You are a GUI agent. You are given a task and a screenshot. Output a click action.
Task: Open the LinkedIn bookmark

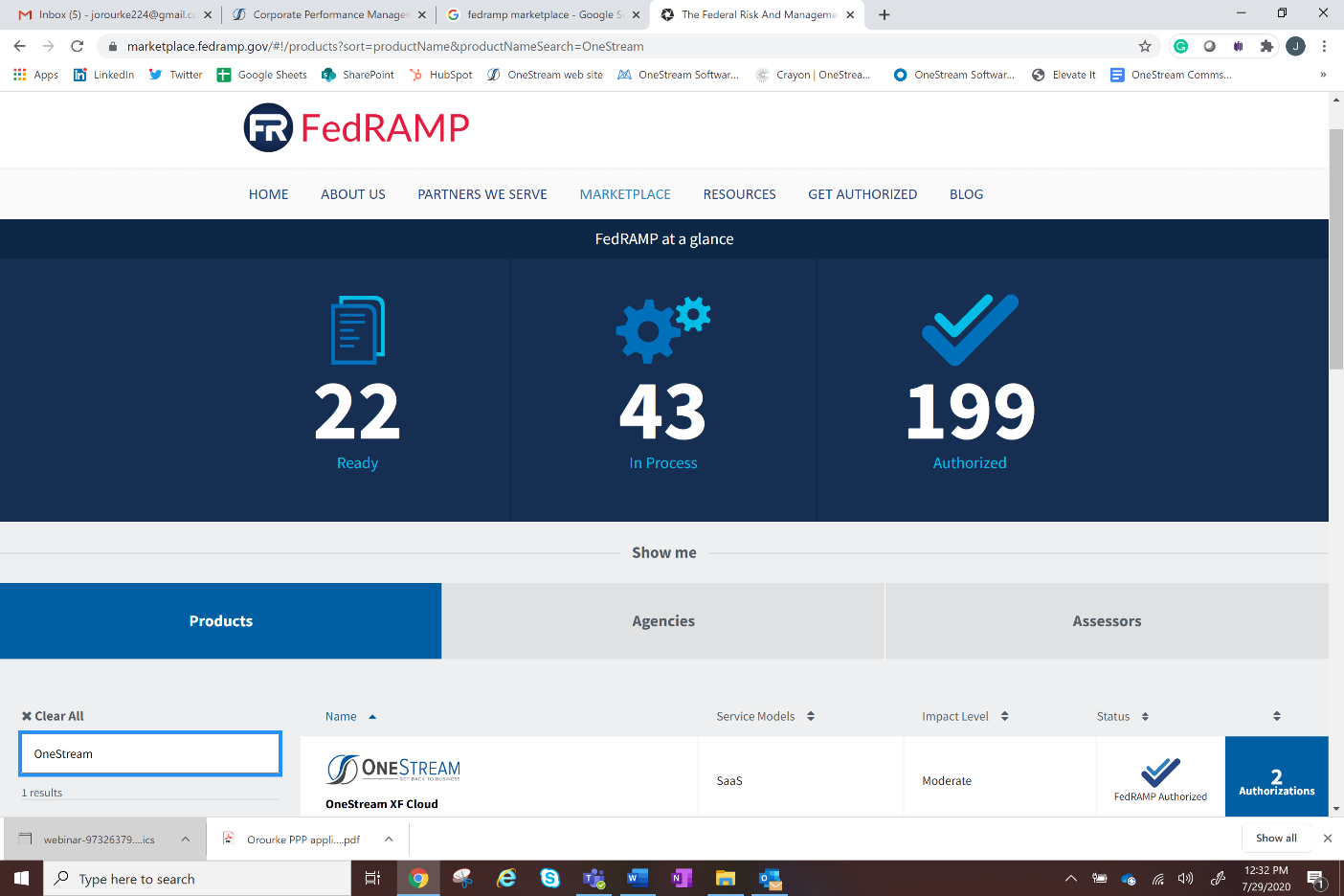[x=104, y=75]
